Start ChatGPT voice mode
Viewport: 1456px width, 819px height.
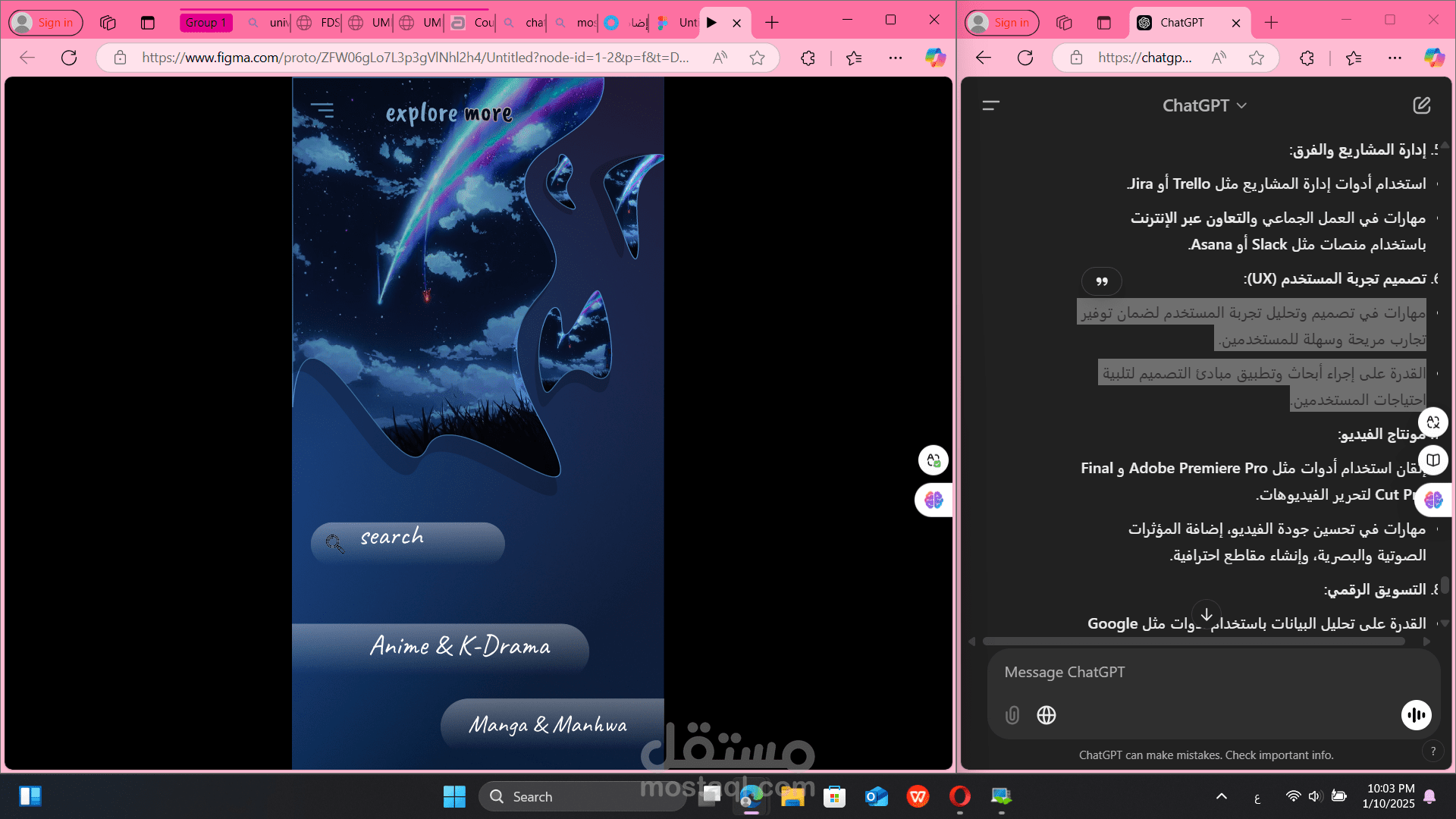coord(1416,714)
